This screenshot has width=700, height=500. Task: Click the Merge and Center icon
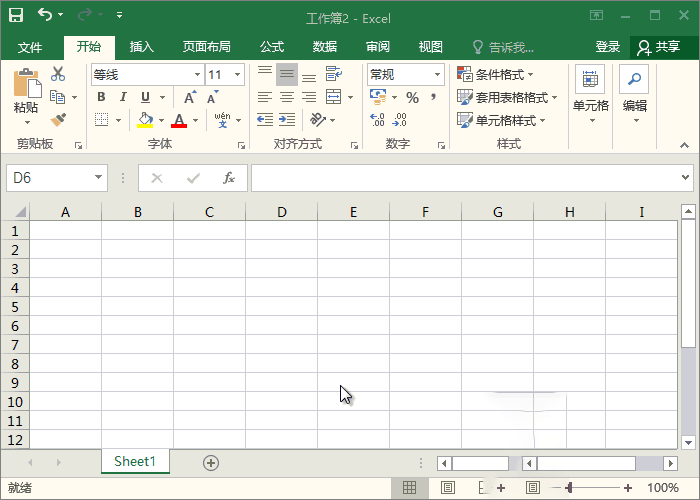coord(333,96)
